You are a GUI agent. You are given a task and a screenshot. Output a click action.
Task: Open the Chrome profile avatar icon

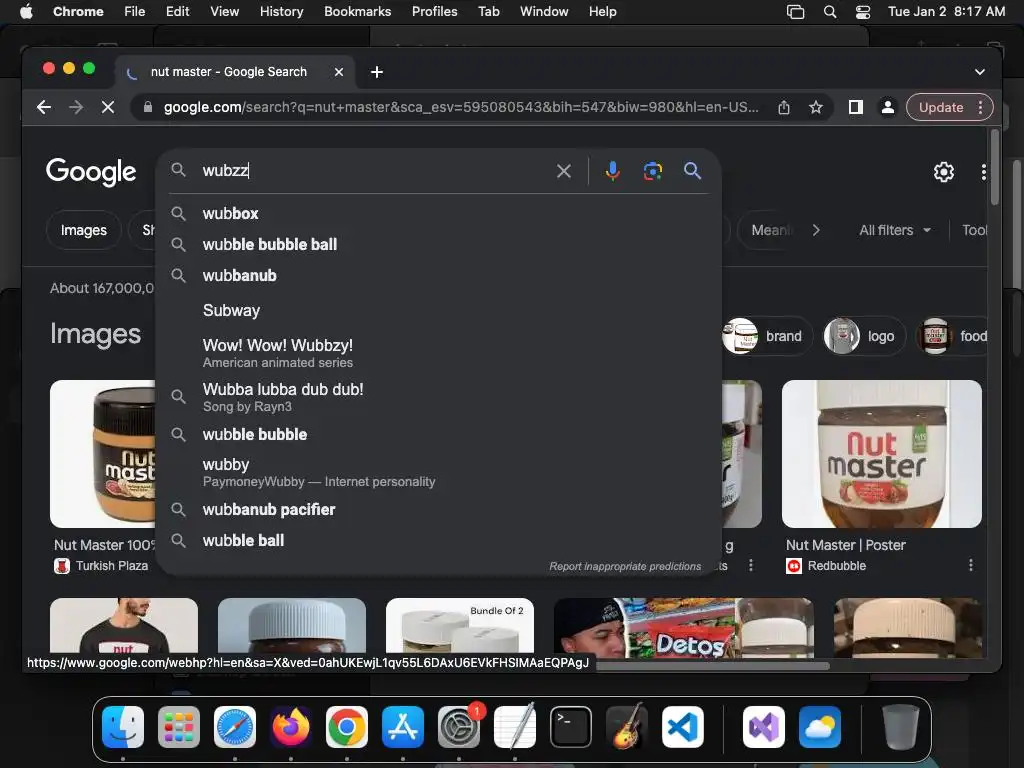[888, 107]
